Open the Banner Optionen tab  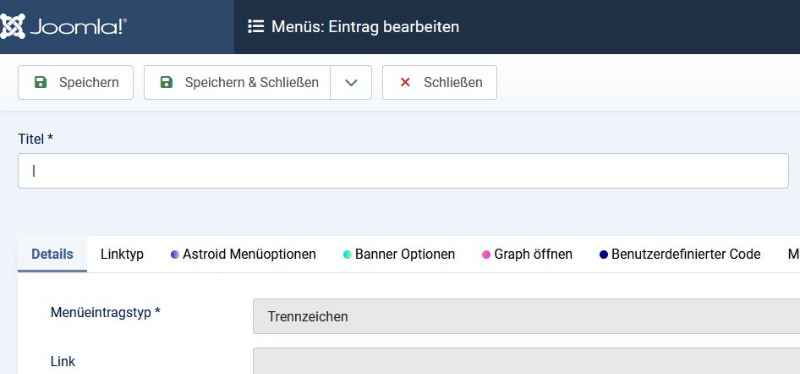(398, 254)
